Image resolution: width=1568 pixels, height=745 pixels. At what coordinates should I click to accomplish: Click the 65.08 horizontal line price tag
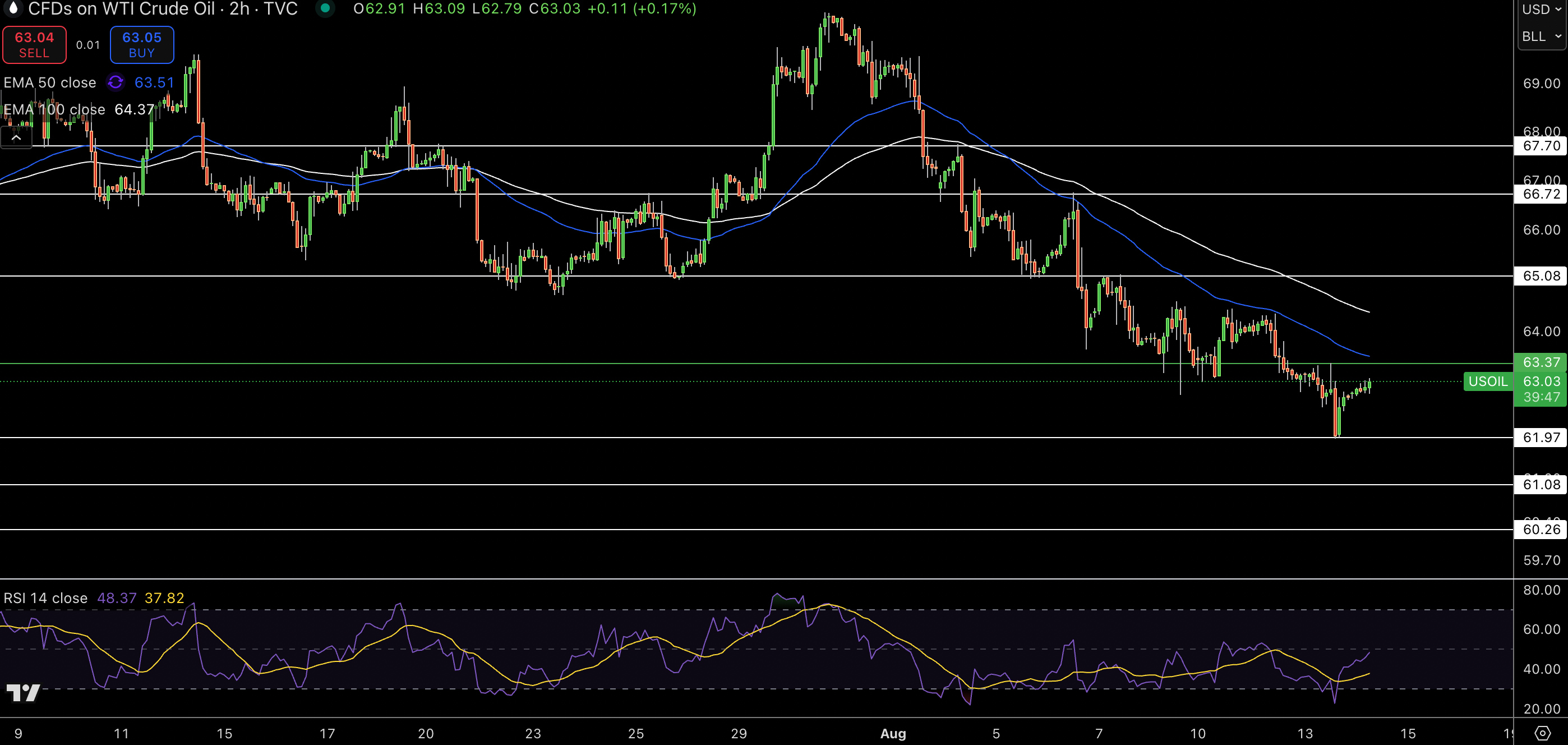point(1541,275)
